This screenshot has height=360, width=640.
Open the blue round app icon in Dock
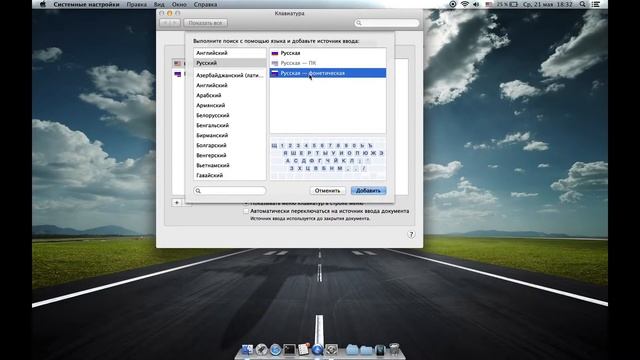[x=318, y=350]
